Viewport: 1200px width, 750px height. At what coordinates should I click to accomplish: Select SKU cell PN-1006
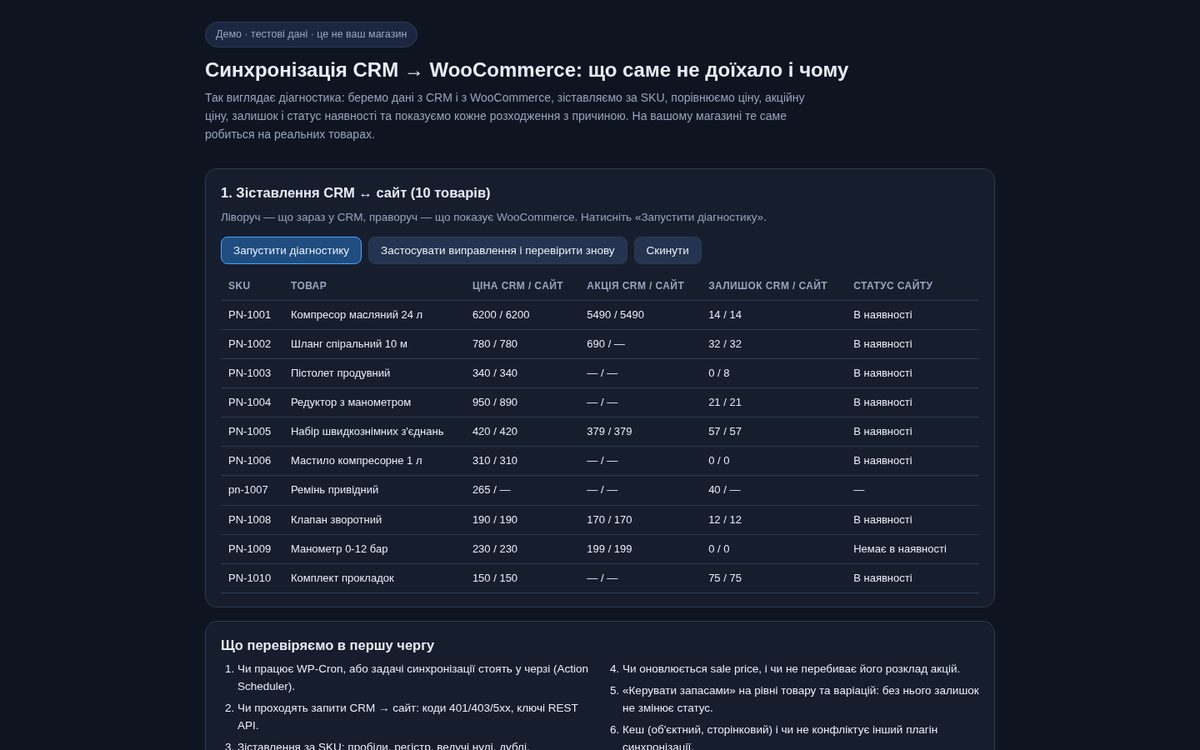[249, 461]
